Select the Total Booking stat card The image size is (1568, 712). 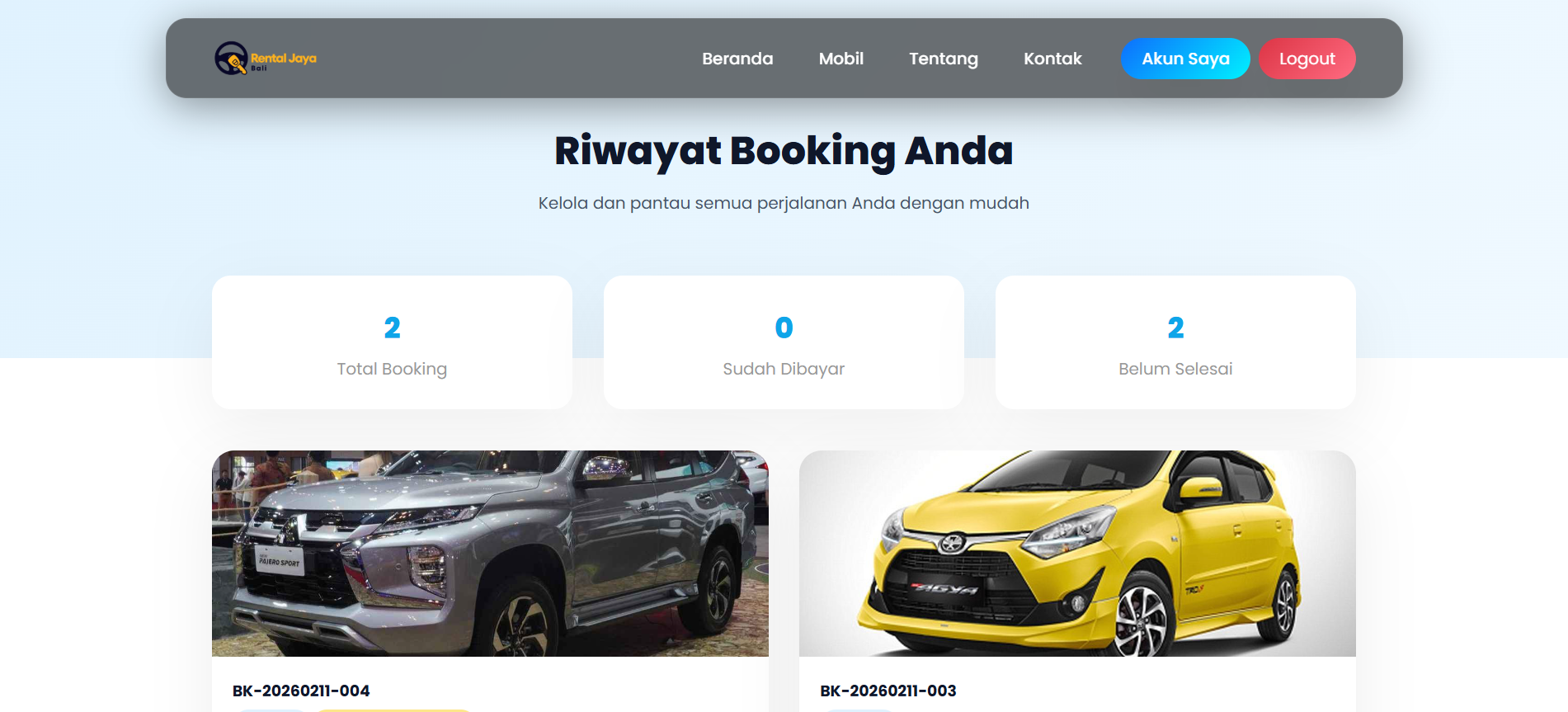[392, 342]
